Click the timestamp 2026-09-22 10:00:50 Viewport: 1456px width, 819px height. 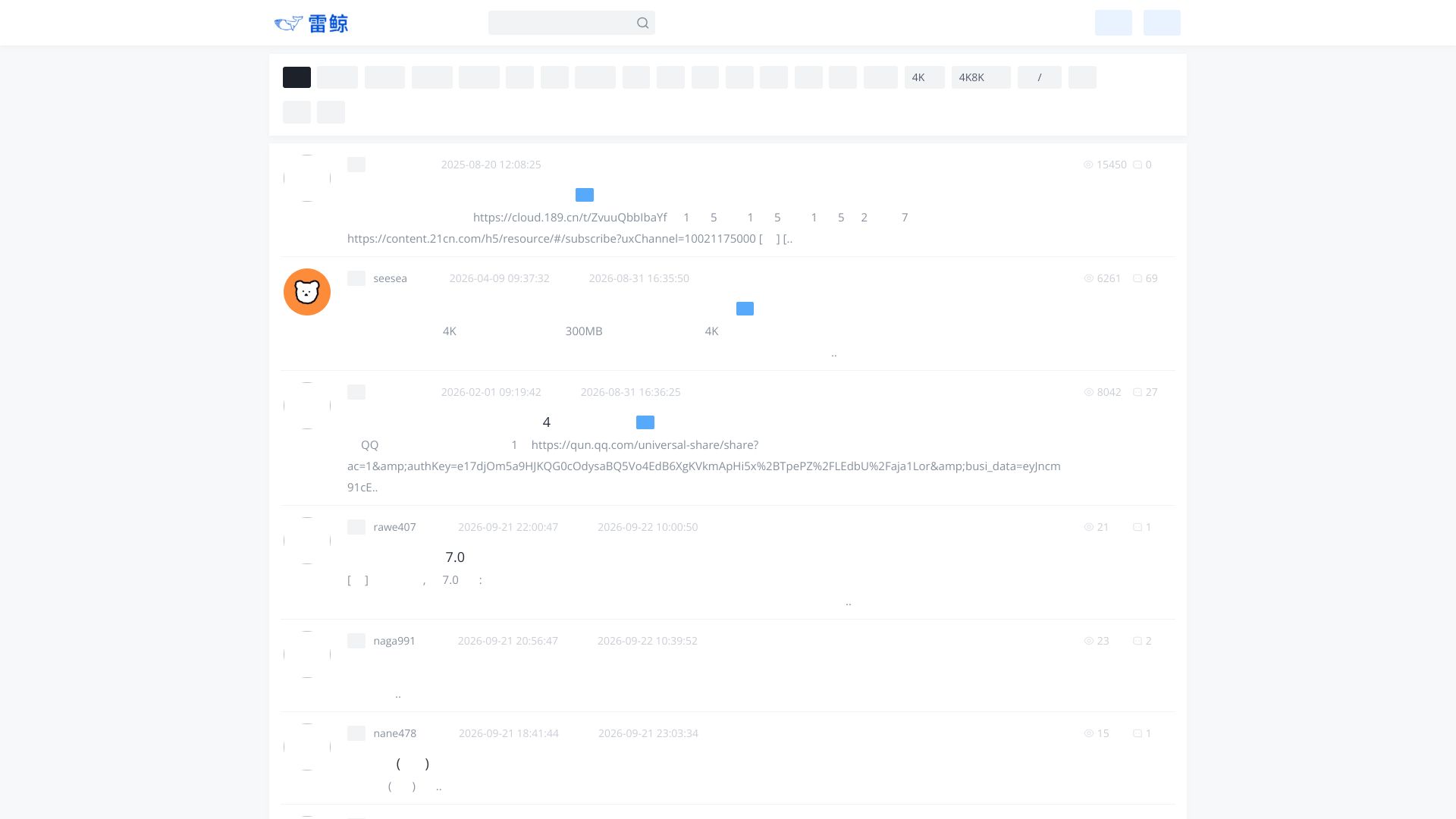point(648,527)
